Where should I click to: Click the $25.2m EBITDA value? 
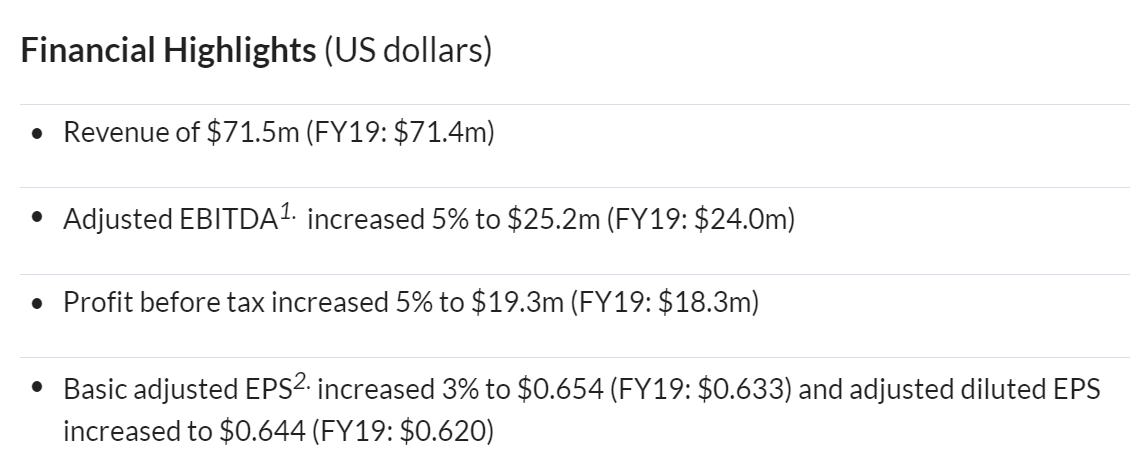pos(553,219)
